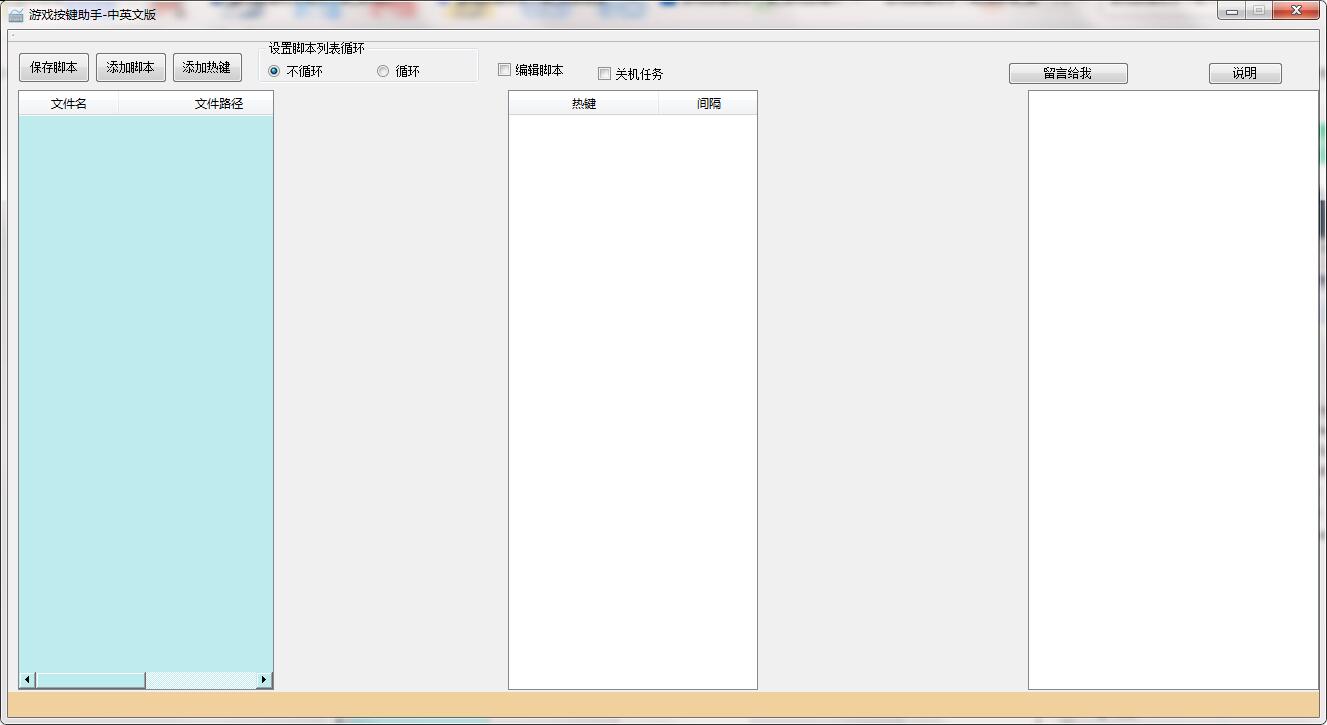Click the application icon in the title bar
This screenshot has width=1327, height=725.
10,11
